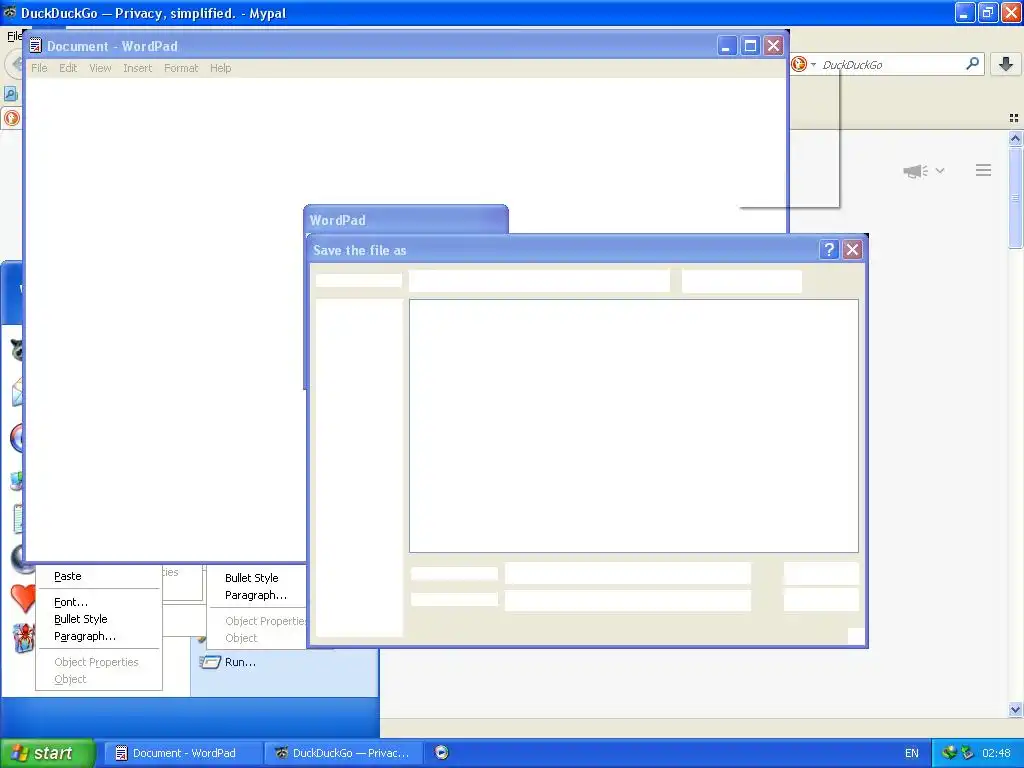1024x768 pixels.
Task: Click the Mypal vertical scrollbar thumb
Action: click(1015, 198)
